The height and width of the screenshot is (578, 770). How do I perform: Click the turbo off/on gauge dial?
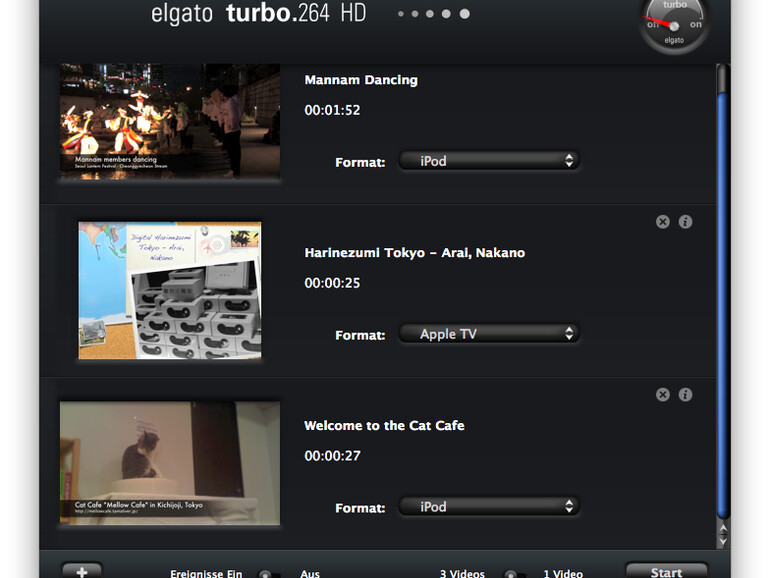pyautogui.click(x=674, y=25)
